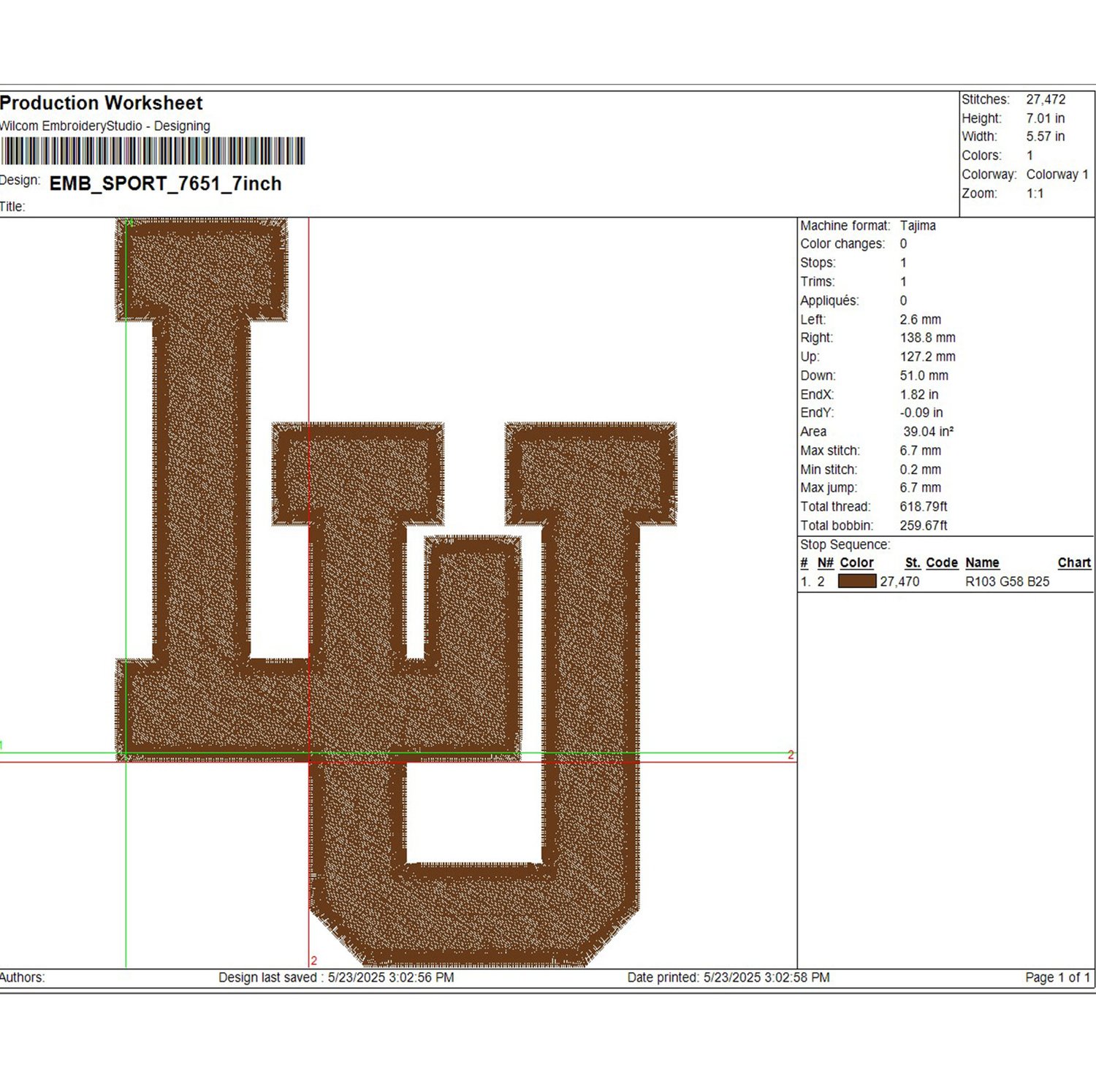Click the 'St.' column header
Viewport: 1096px width, 1092px height.
tap(913, 563)
